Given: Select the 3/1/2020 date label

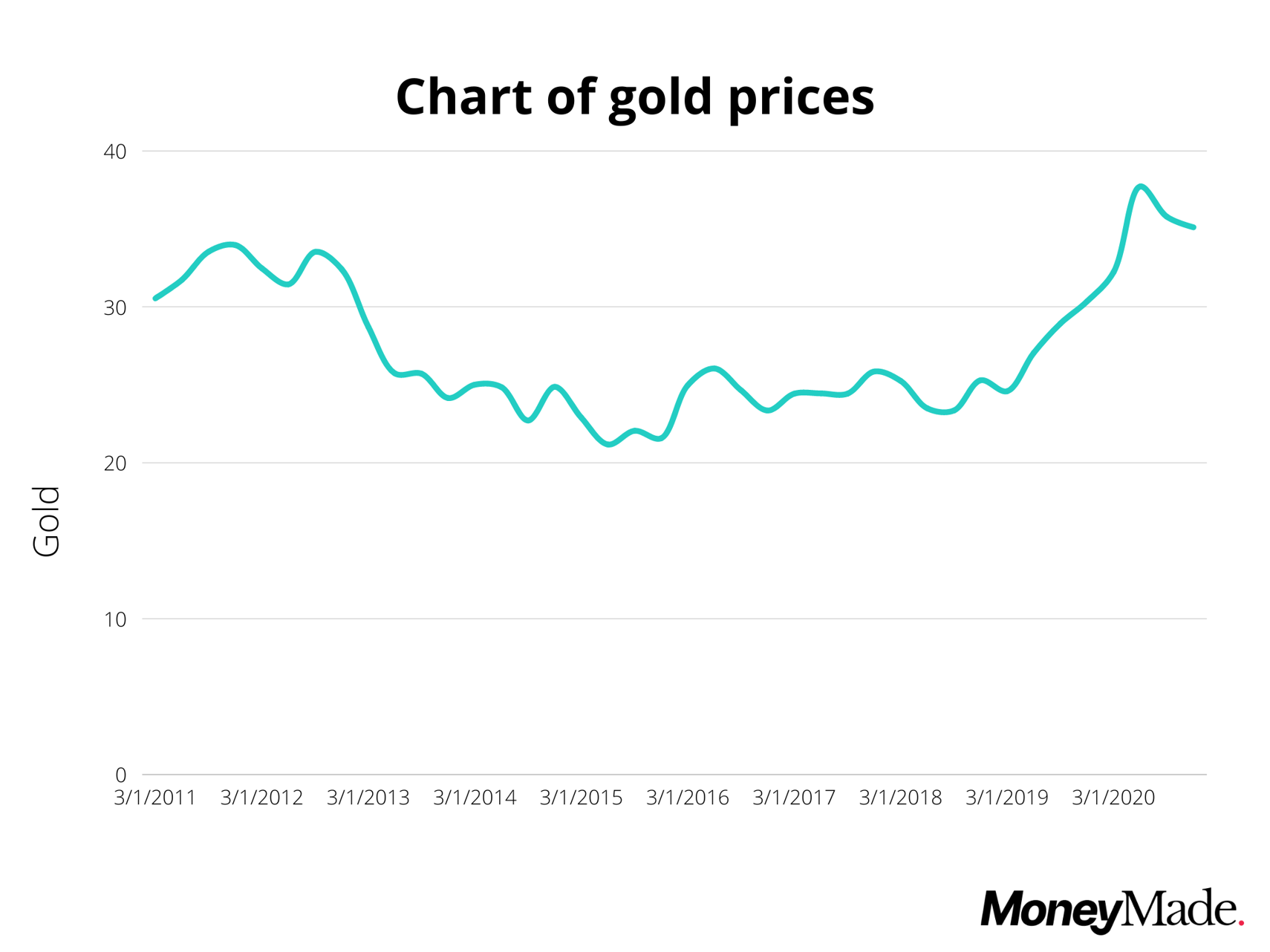Looking at the screenshot, I should point(1113,798).
